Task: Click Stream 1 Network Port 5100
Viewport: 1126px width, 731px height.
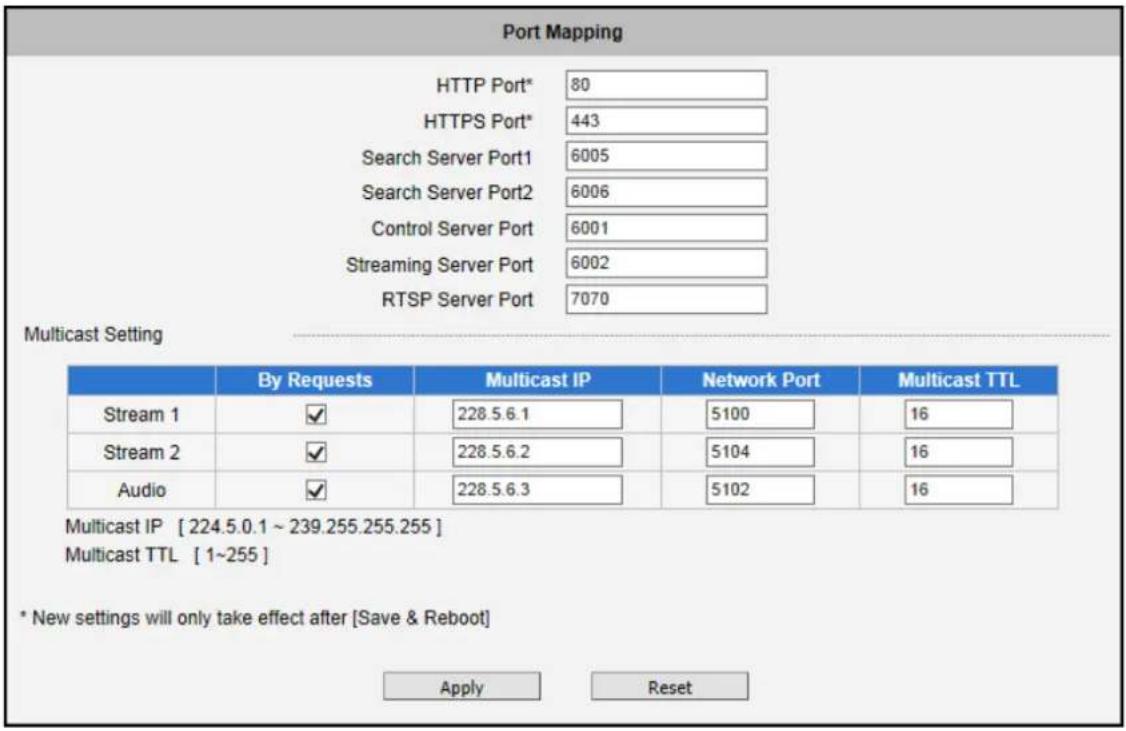Action: pyautogui.click(x=760, y=414)
